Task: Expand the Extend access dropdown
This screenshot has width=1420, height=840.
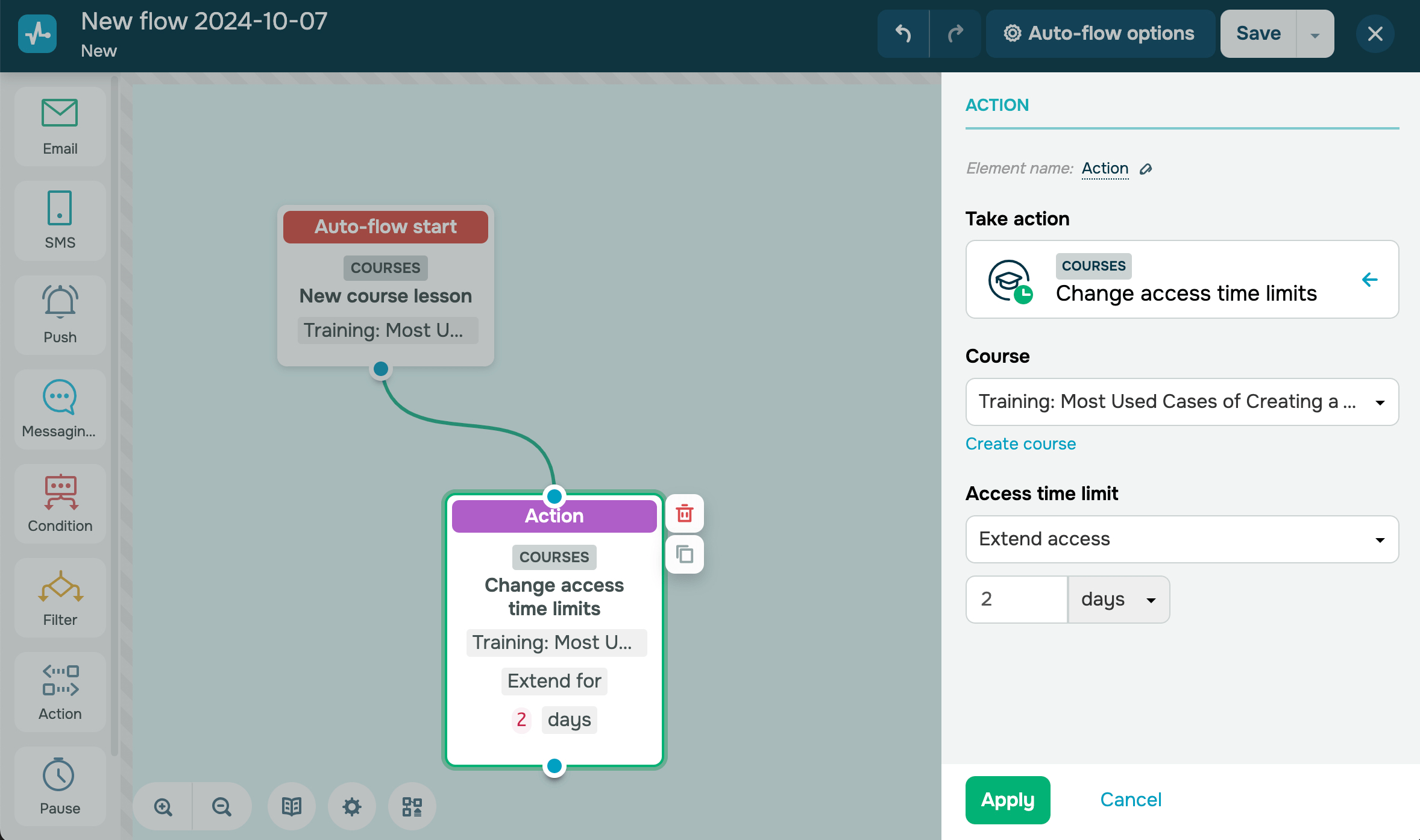Action: pos(1181,539)
